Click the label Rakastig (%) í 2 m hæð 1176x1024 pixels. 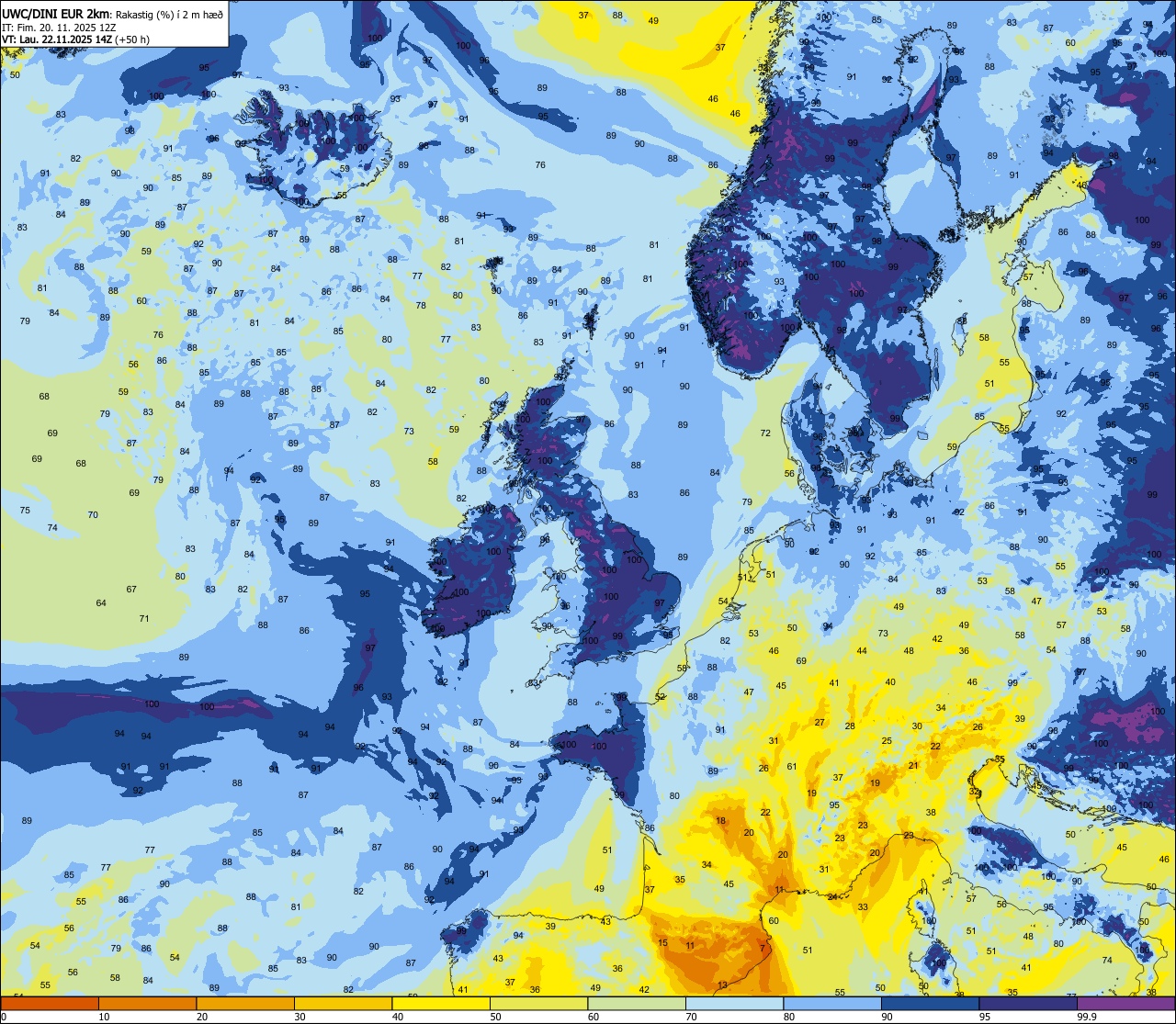click(x=169, y=14)
